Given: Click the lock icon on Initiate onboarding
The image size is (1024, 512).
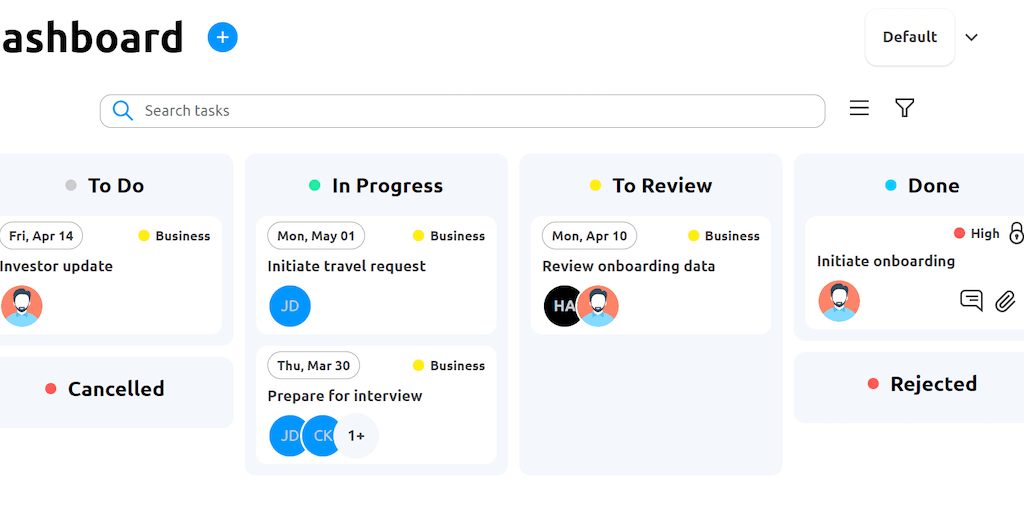Looking at the screenshot, I should click(x=1016, y=233).
